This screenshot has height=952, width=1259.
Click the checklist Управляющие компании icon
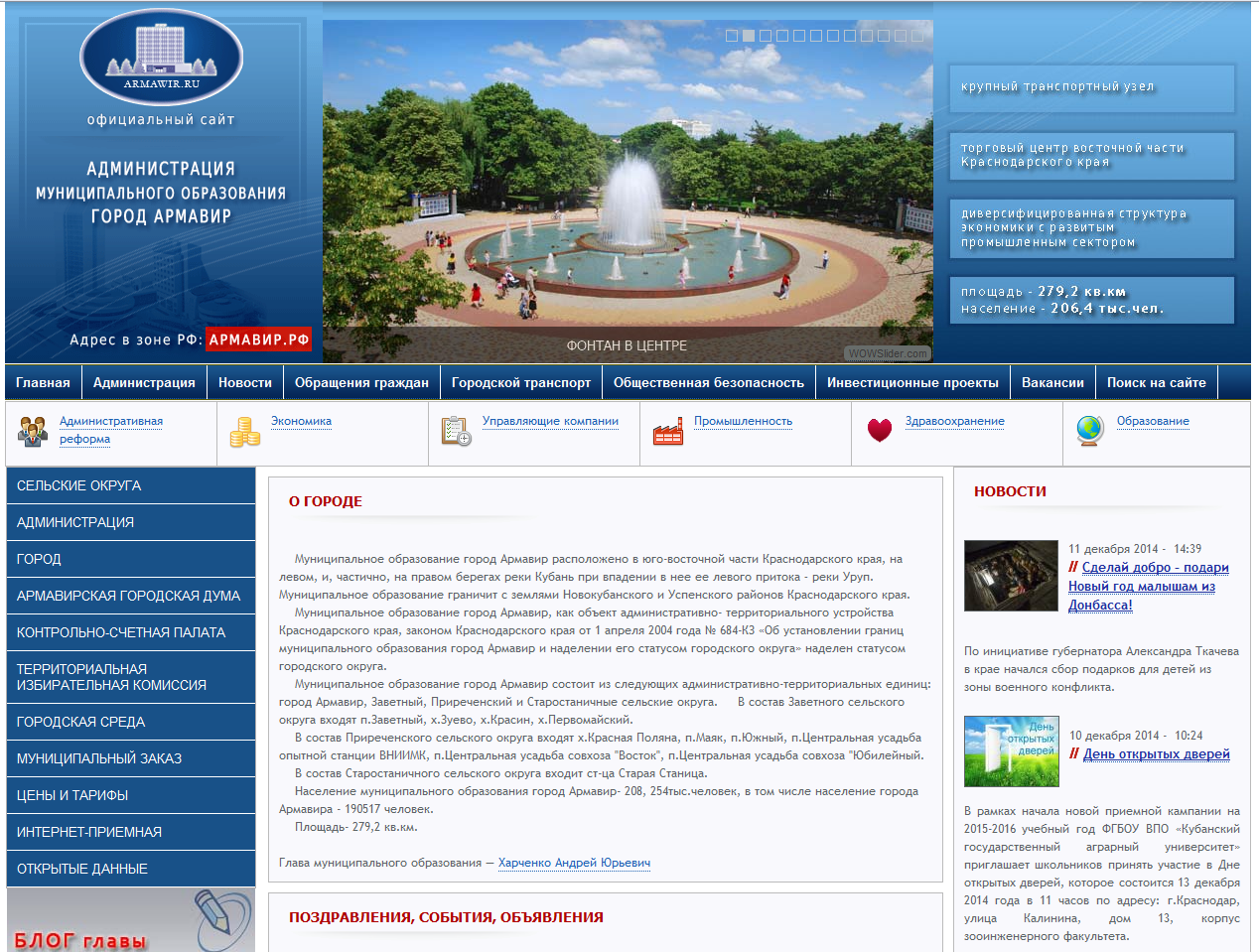click(456, 432)
